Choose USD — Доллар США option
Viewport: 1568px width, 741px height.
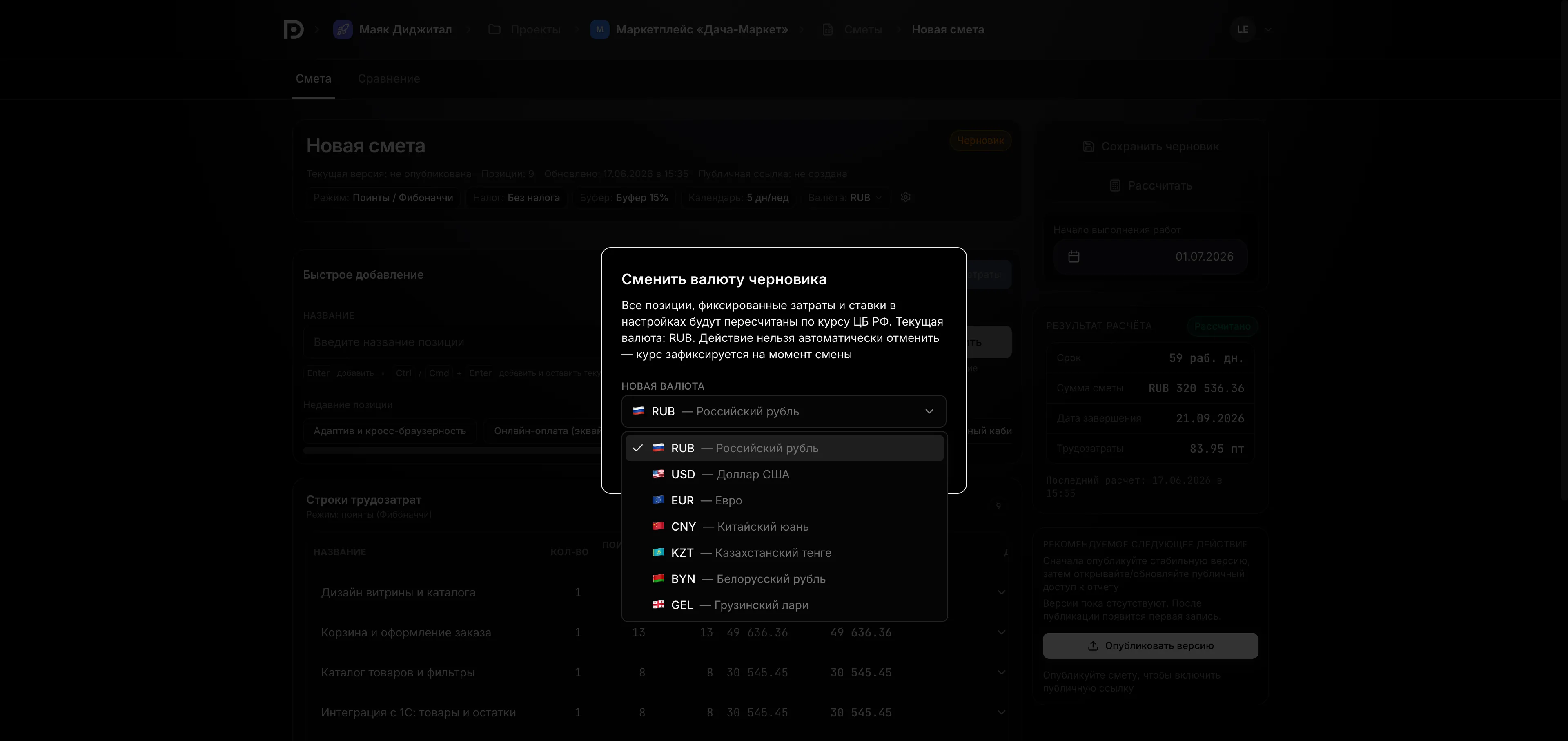784,474
